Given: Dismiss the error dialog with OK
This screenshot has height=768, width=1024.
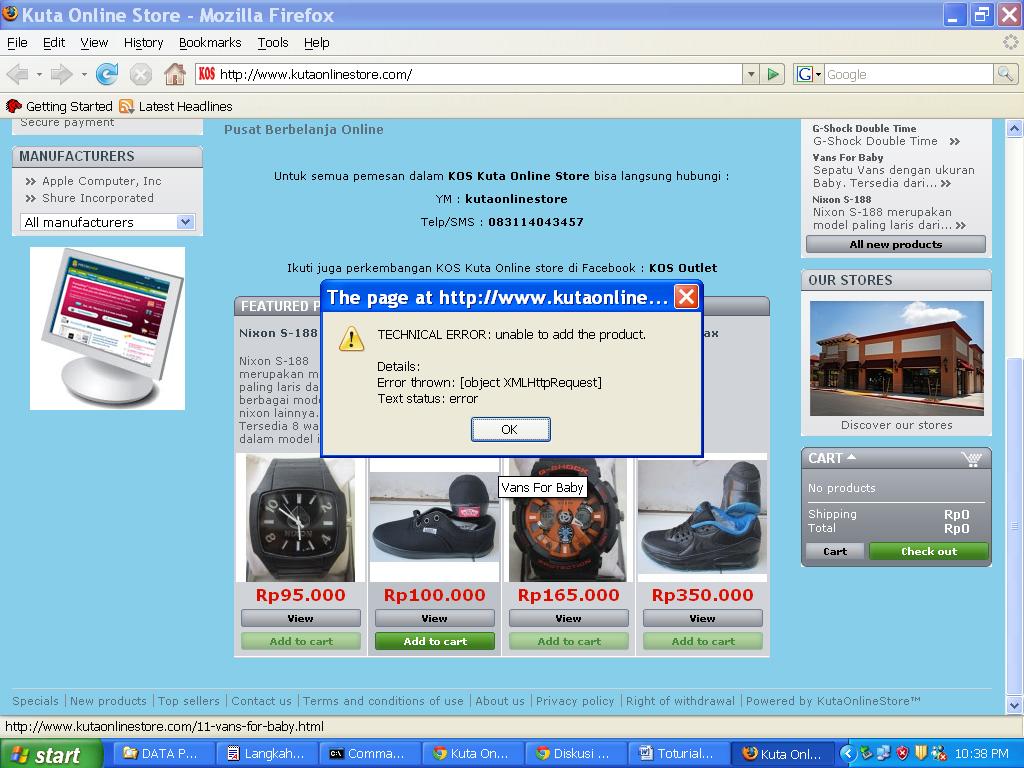Looking at the screenshot, I should pos(510,429).
